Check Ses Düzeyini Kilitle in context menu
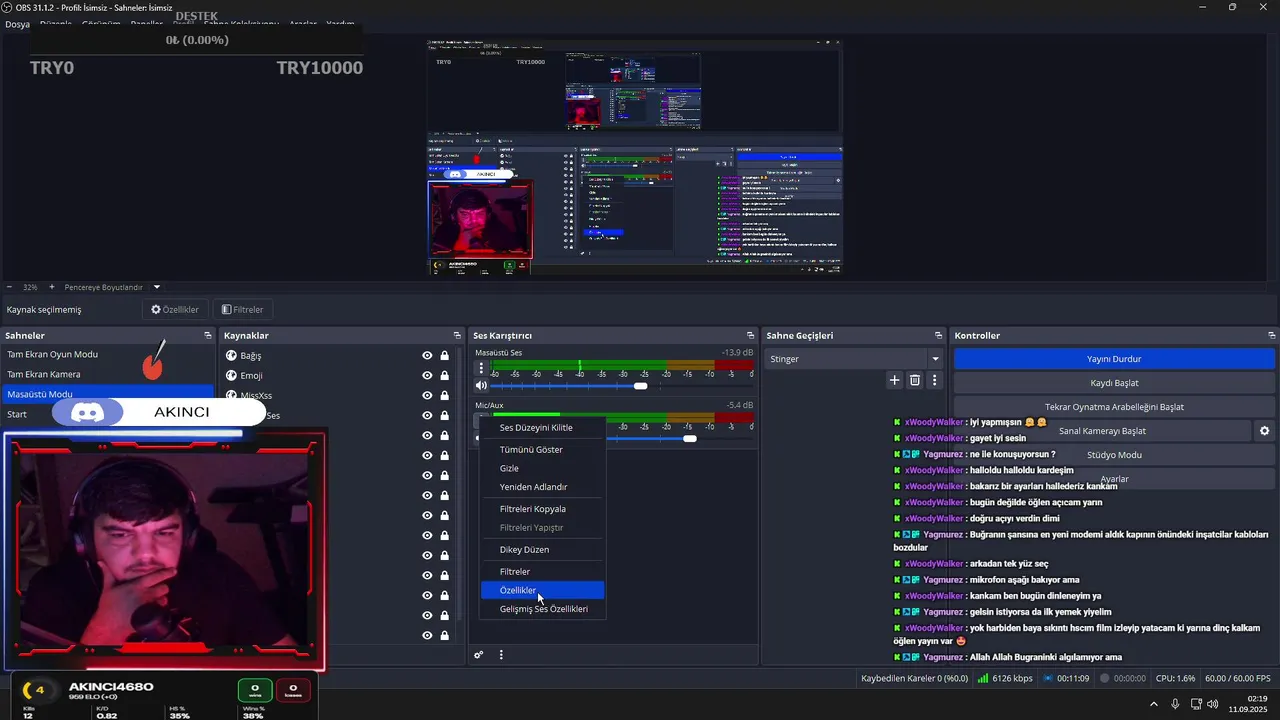The height and width of the screenshot is (720, 1280). 542,428
